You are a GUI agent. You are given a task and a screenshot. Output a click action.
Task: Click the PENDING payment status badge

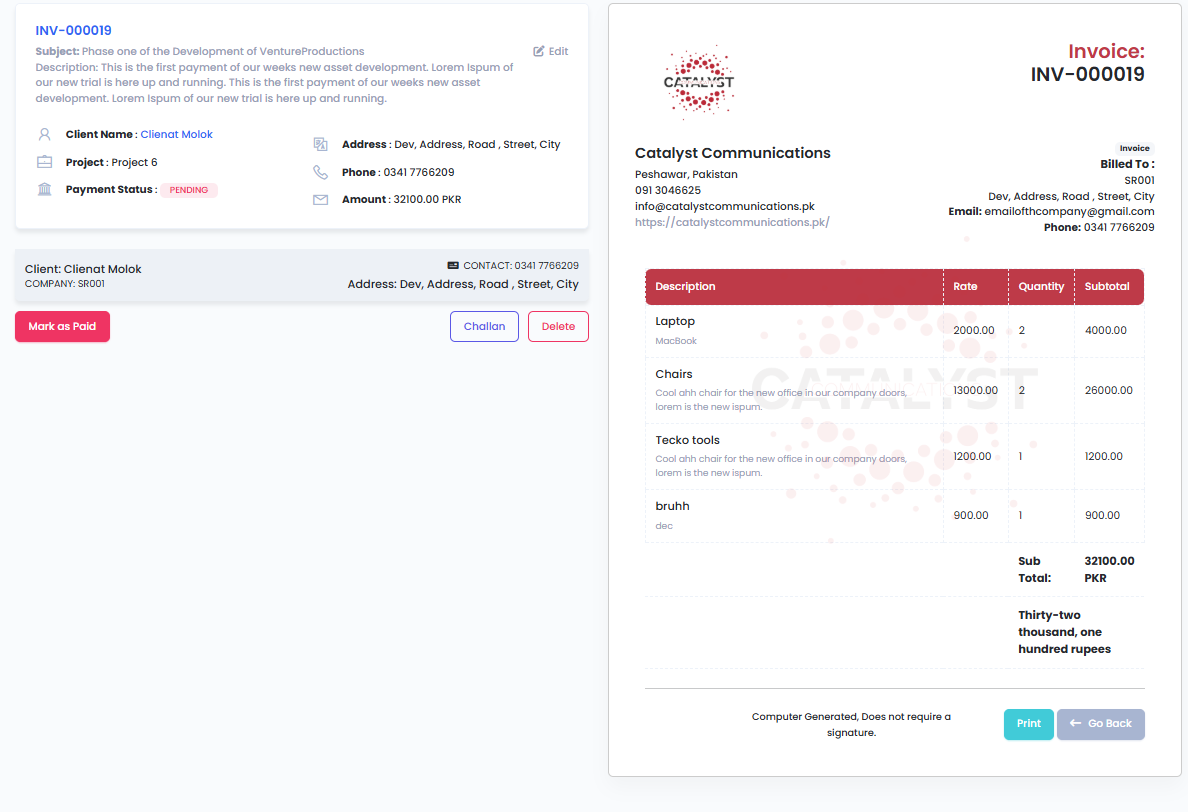189,190
